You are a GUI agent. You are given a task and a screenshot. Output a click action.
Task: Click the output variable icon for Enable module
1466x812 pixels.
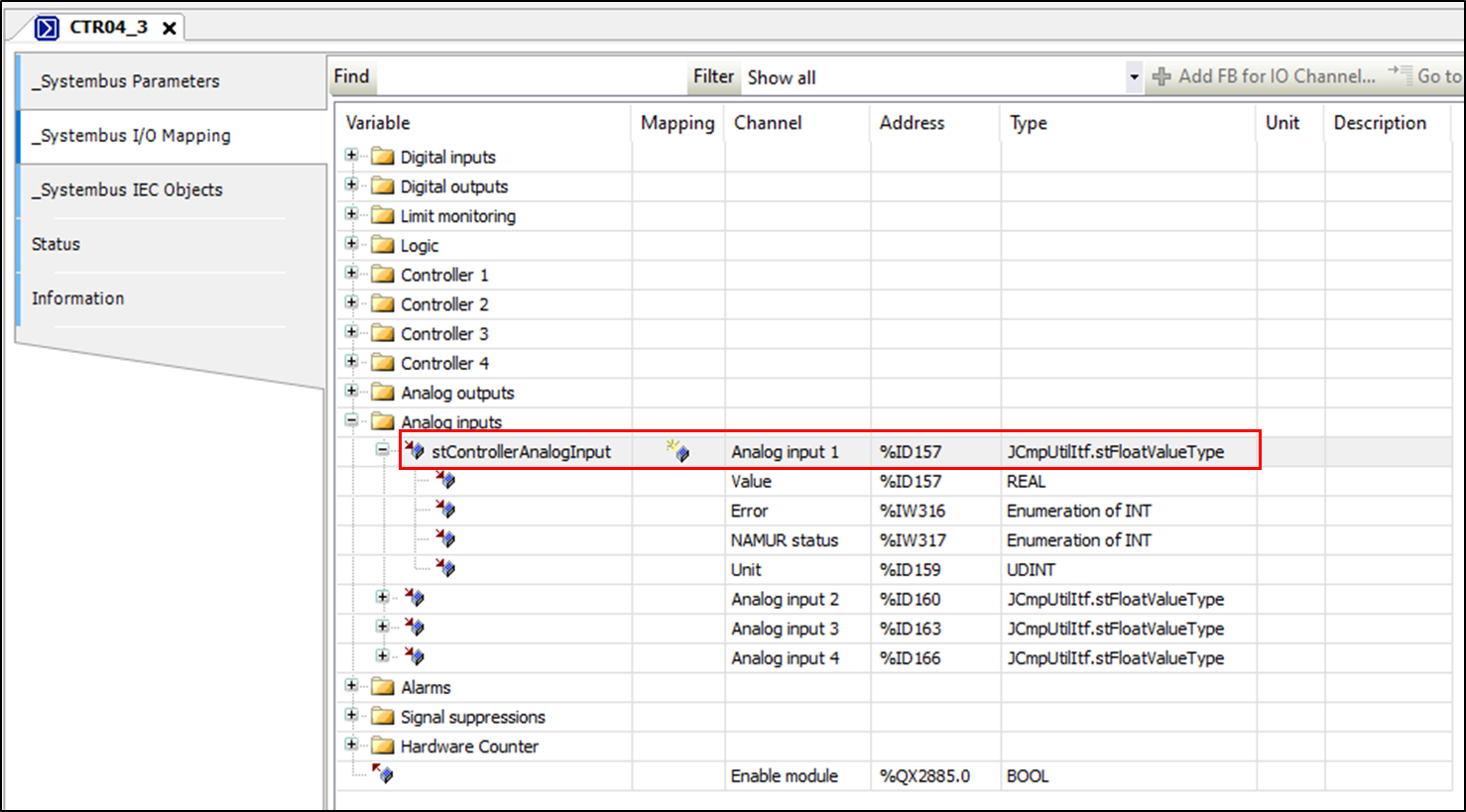pyautogui.click(x=383, y=774)
